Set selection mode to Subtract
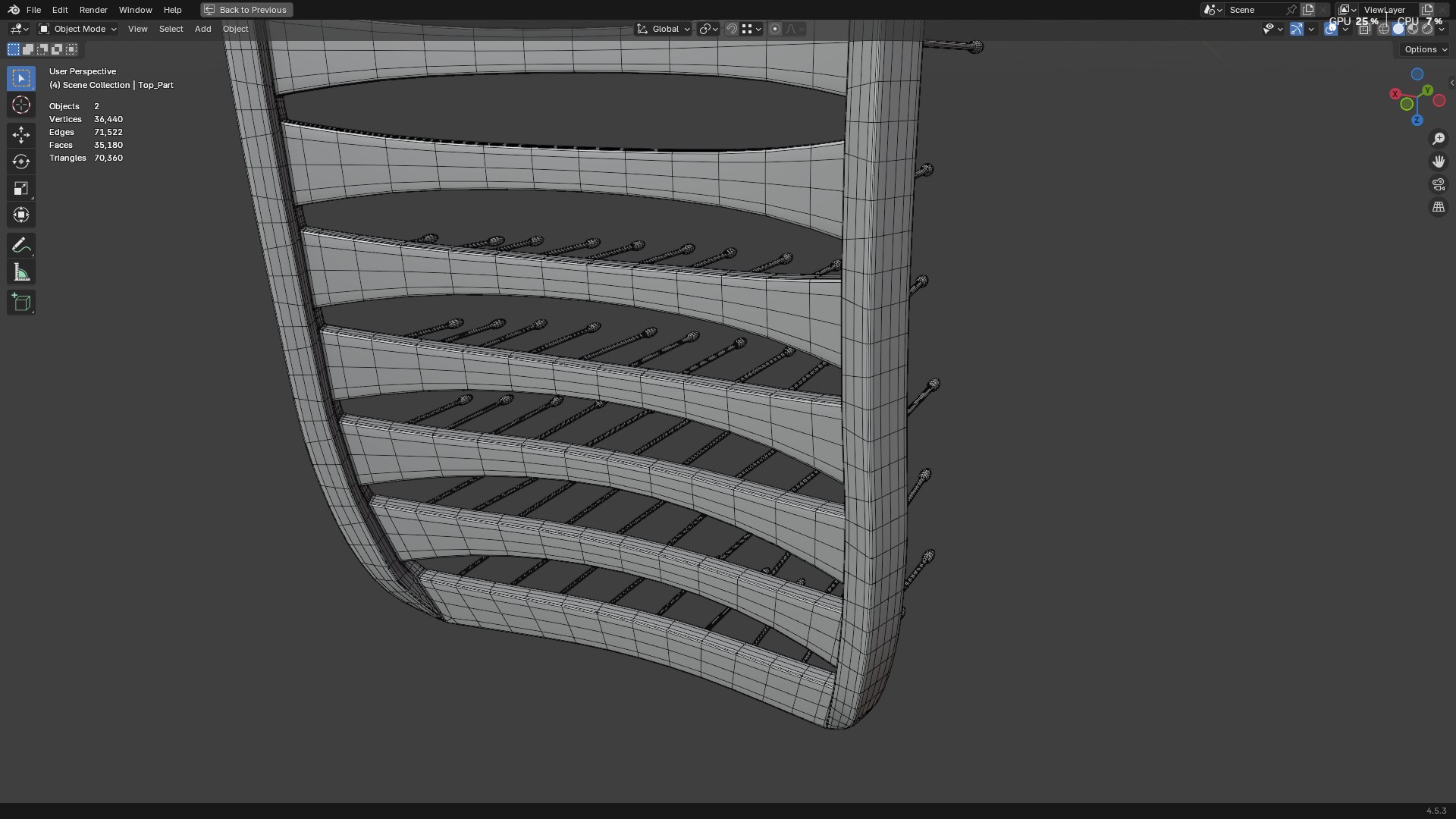This screenshot has height=819, width=1456. [x=42, y=49]
